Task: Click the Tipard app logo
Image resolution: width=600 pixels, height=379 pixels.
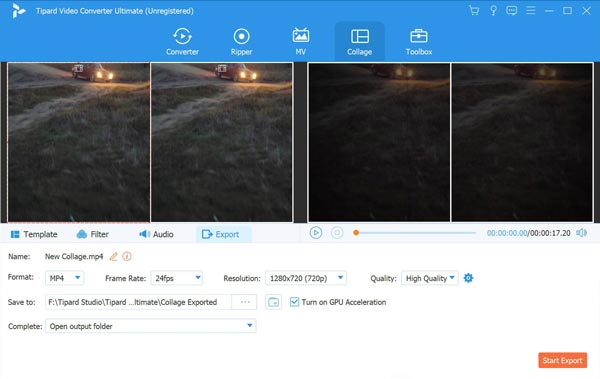Action: pyautogui.click(x=18, y=11)
